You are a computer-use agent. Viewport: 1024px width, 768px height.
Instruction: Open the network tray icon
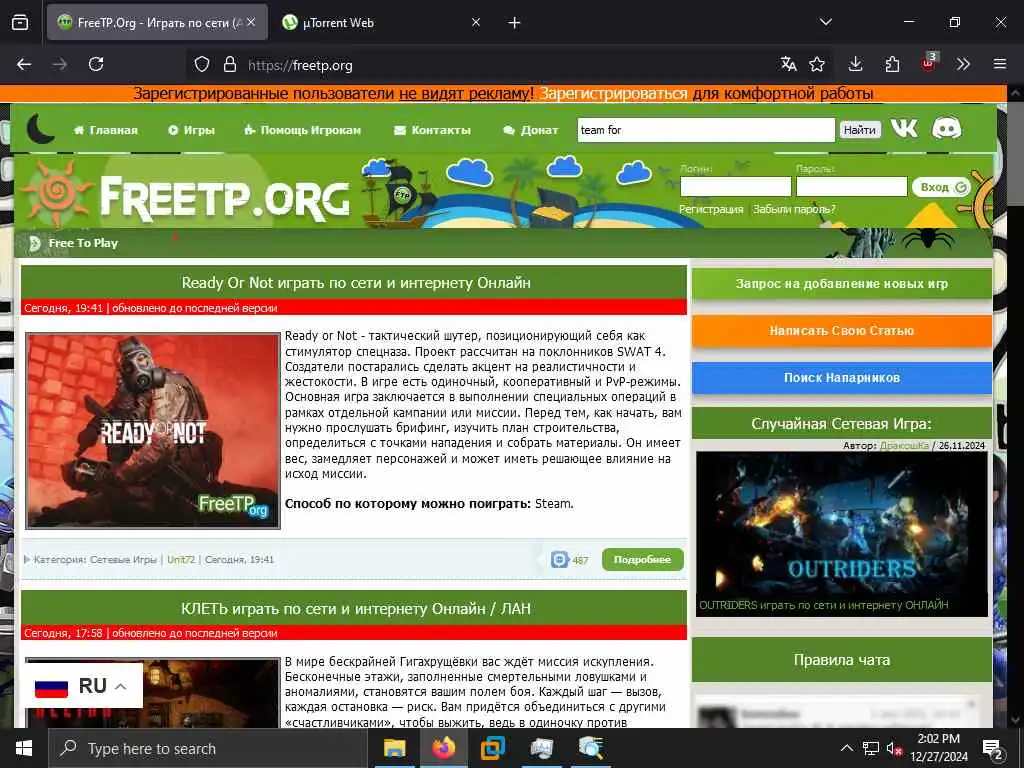click(871, 748)
